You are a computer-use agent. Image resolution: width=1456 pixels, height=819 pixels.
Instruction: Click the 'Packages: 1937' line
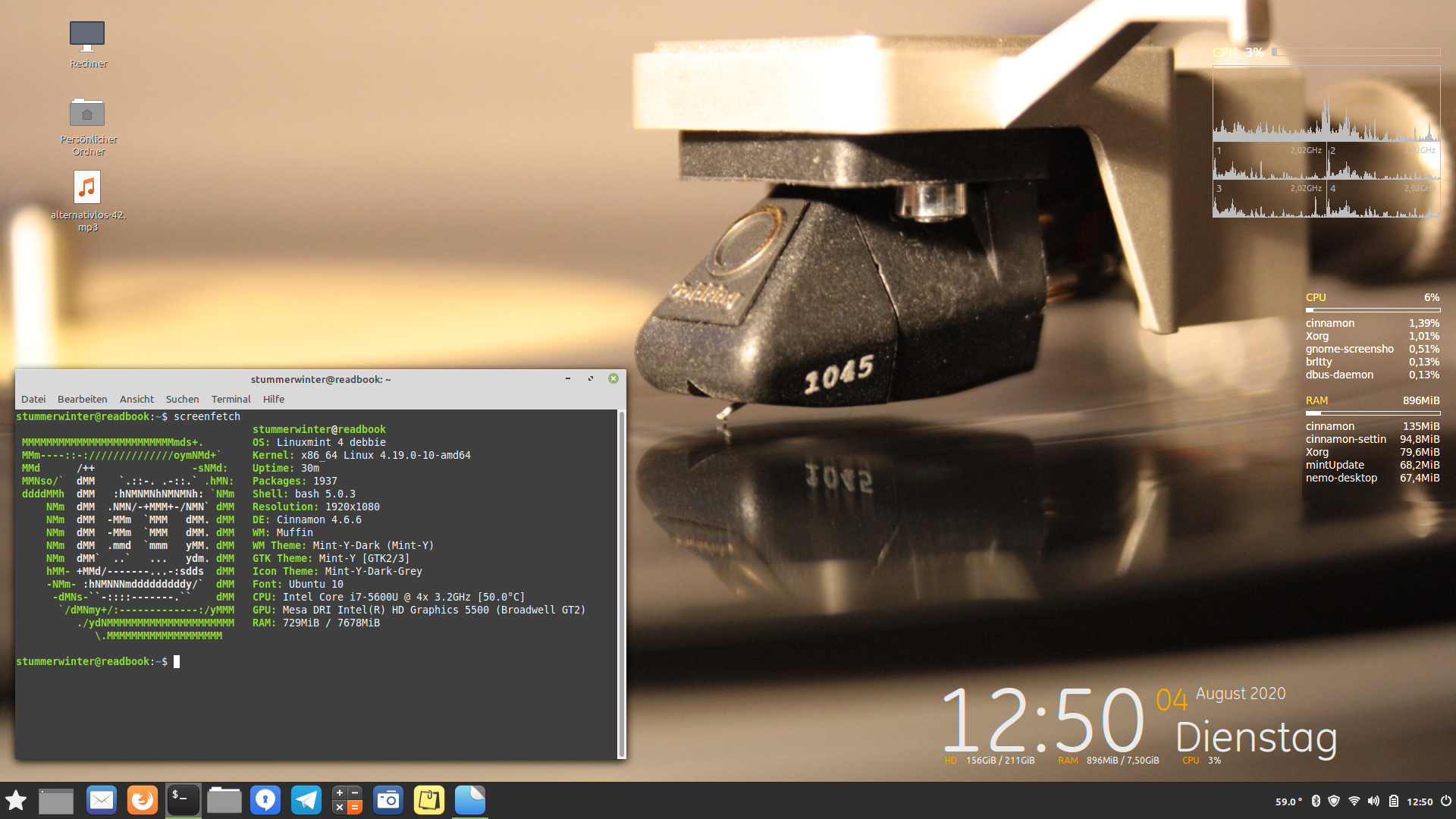(295, 481)
